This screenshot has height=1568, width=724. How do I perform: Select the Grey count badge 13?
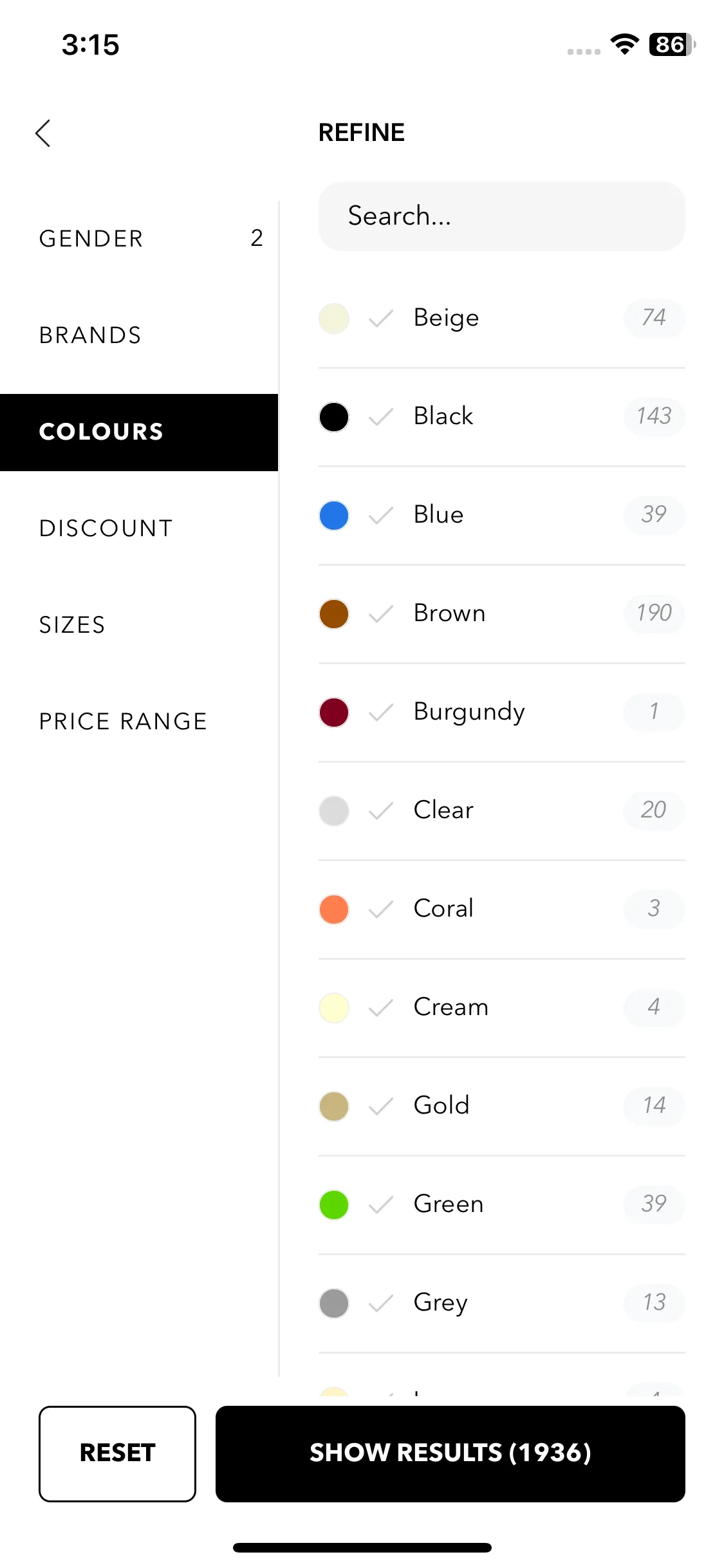click(x=654, y=1303)
